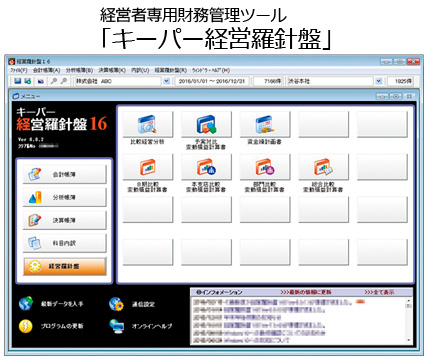Viewport: 430px width, 360px height.
Task: Click the second magnifier zoom icon
Action: 64,81
